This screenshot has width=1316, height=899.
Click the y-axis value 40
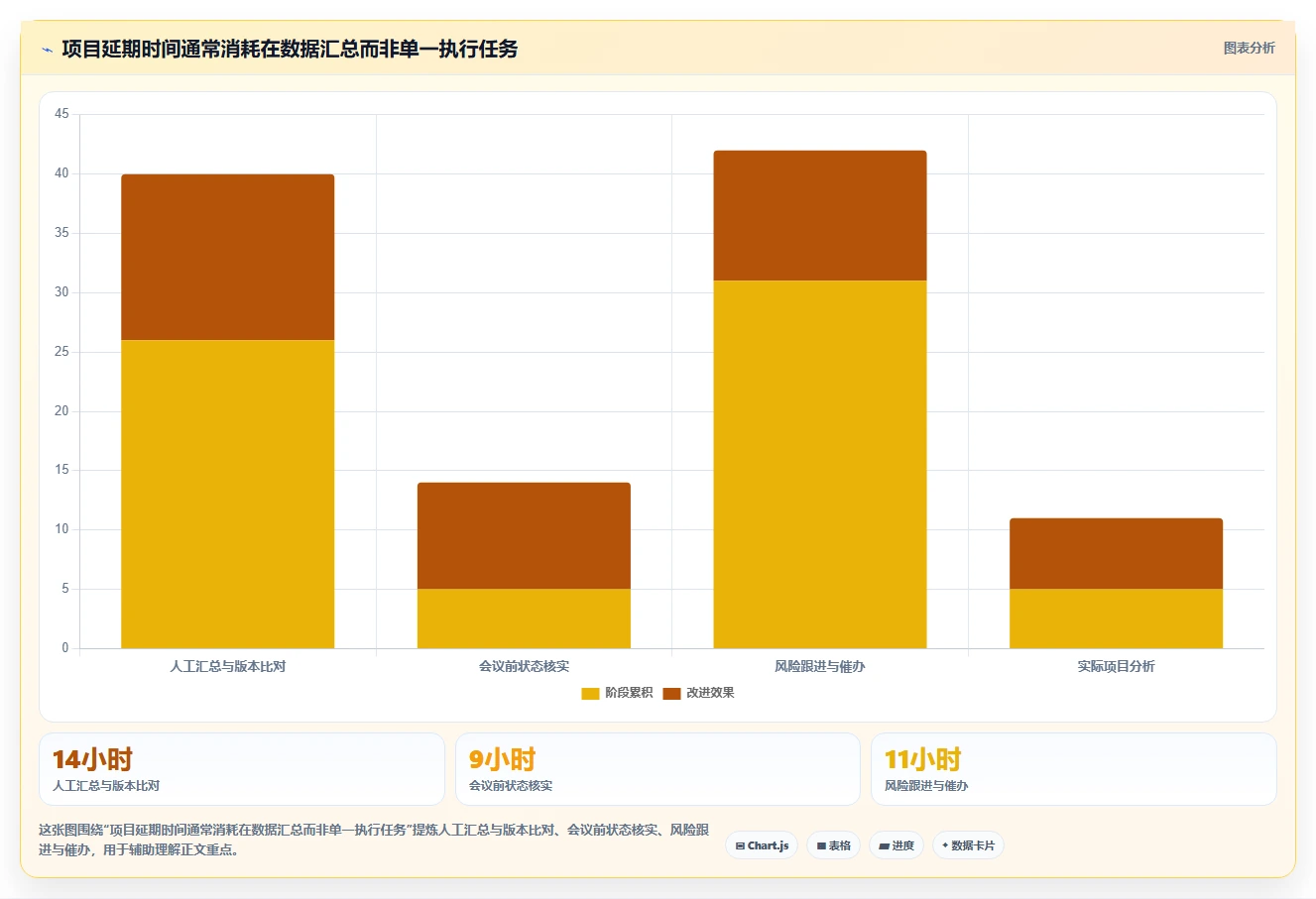tap(61, 173)
